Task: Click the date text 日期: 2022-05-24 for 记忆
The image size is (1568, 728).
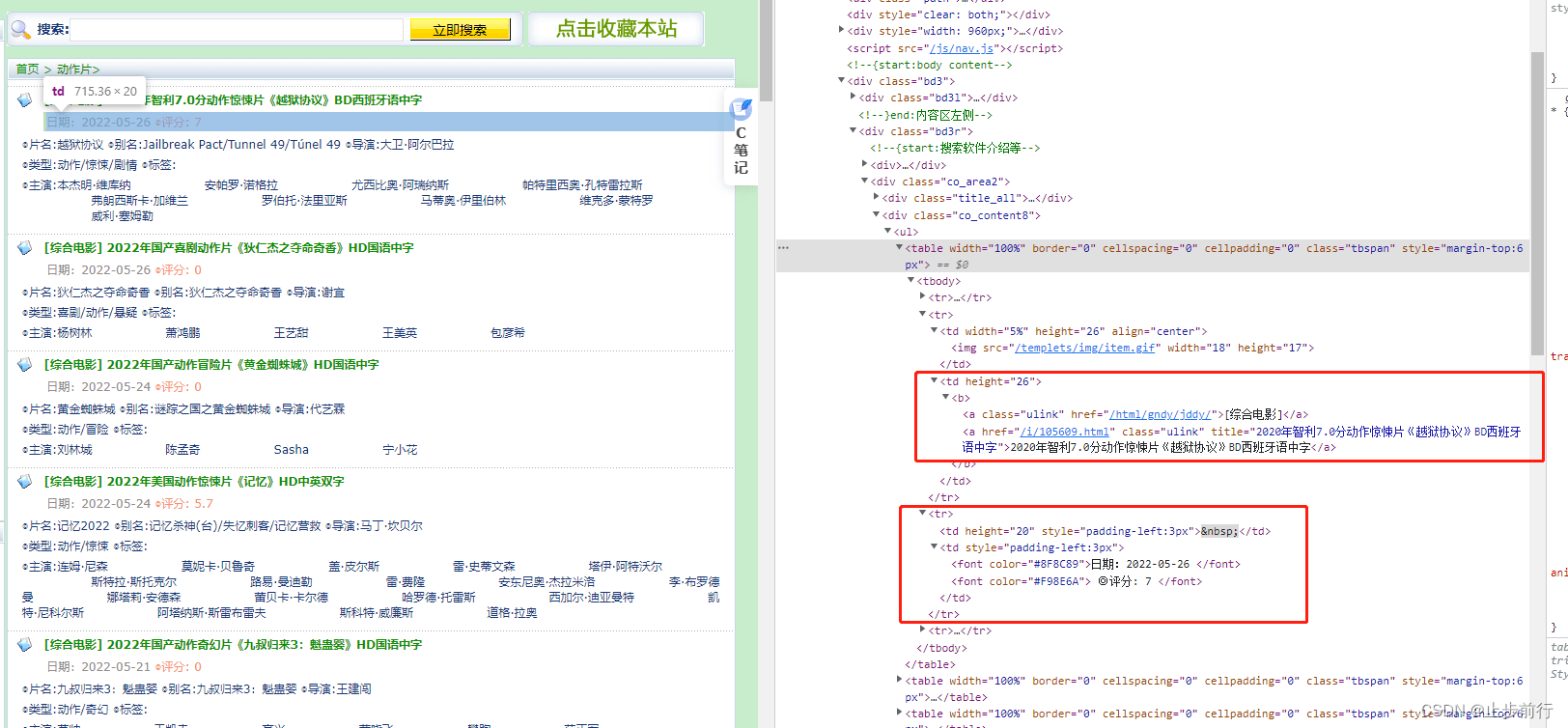Action: [99, 504]
